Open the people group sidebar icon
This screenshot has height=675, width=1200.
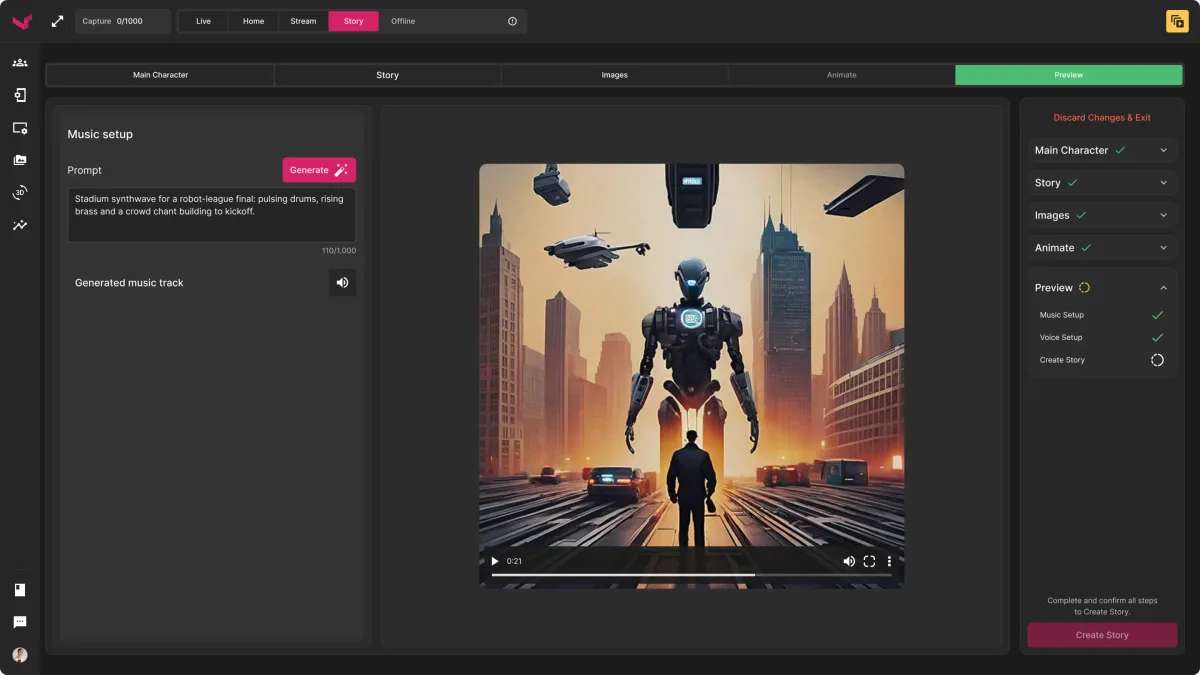pyautogui.click(x=20, y=63)
